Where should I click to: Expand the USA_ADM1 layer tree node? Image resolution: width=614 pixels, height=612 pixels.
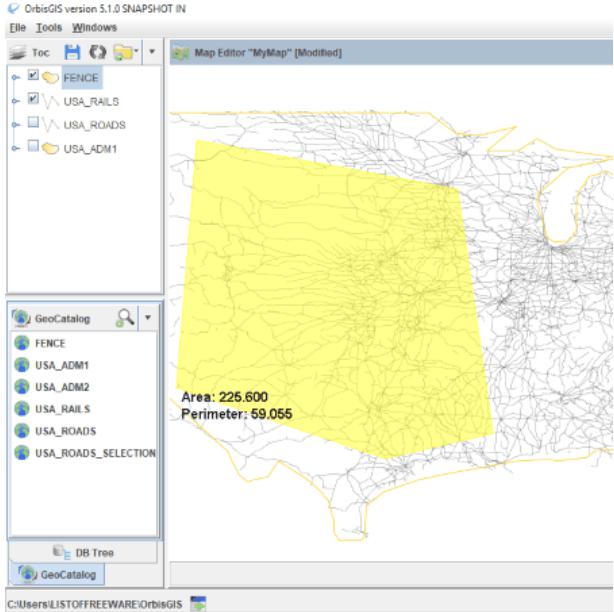click(x=14, y=148)
